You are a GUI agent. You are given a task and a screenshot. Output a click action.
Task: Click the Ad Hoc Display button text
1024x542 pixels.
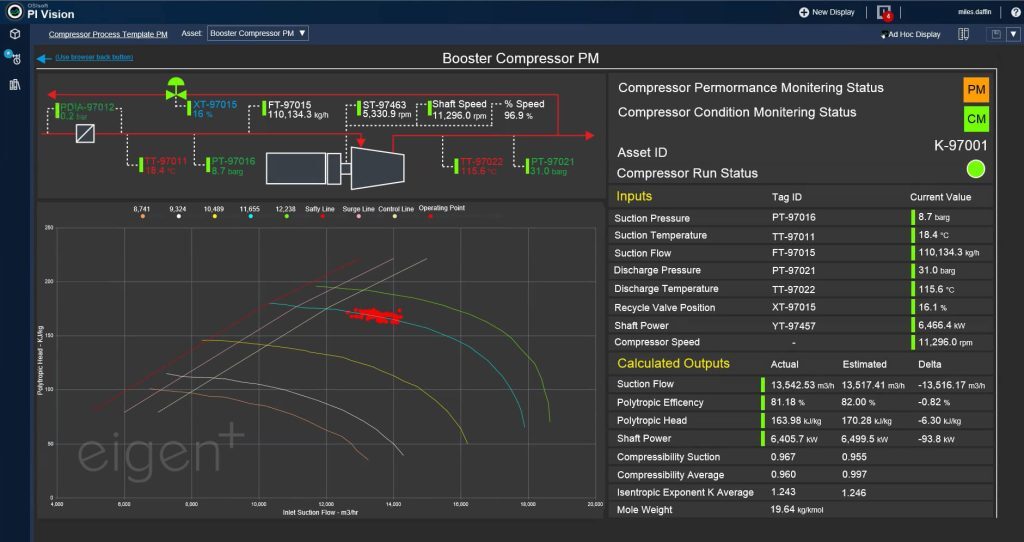pyautogui.click(x=914, y=34)
